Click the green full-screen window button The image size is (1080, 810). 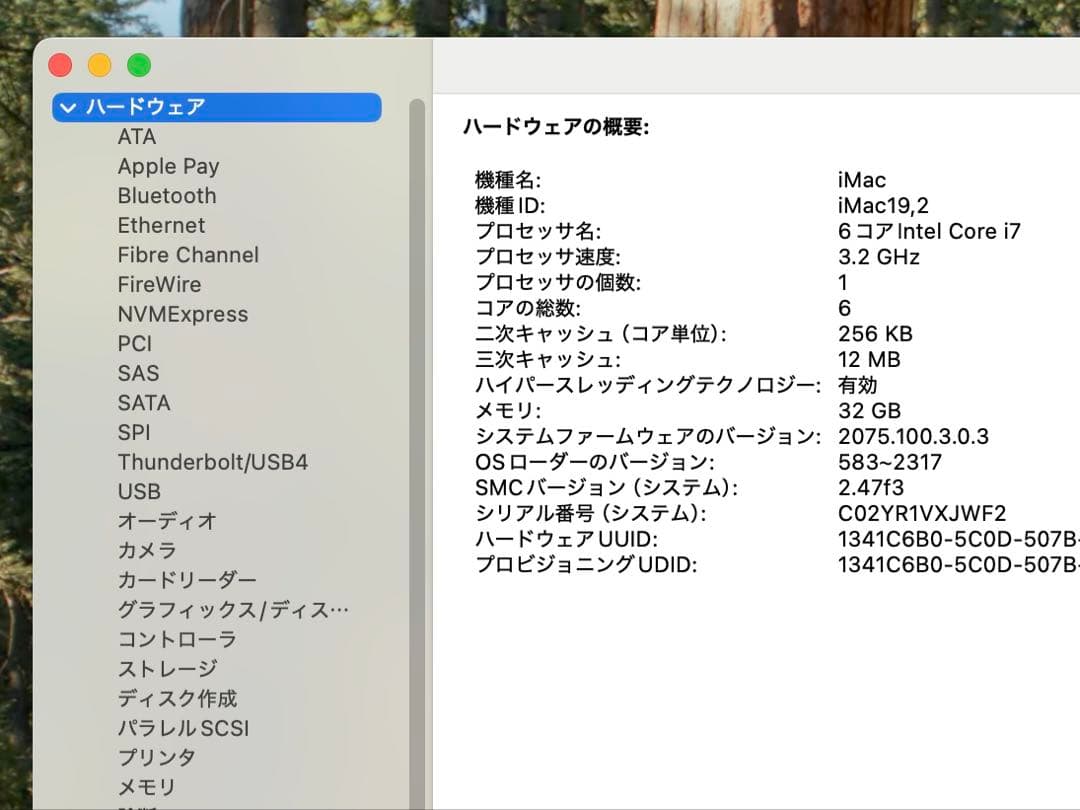[x=138, y=64]
